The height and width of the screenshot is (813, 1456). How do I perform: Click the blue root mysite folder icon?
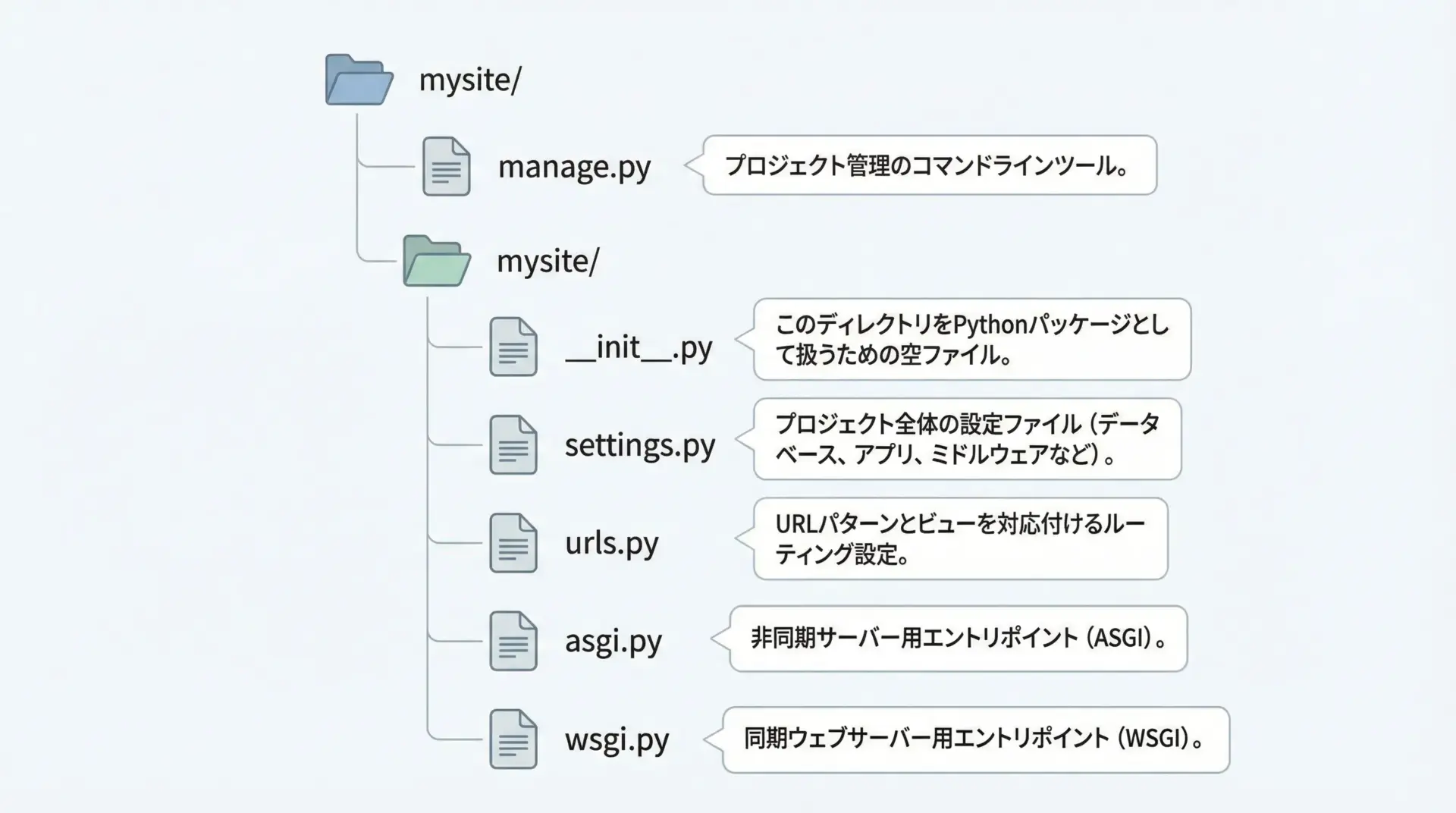pos(359,80)
